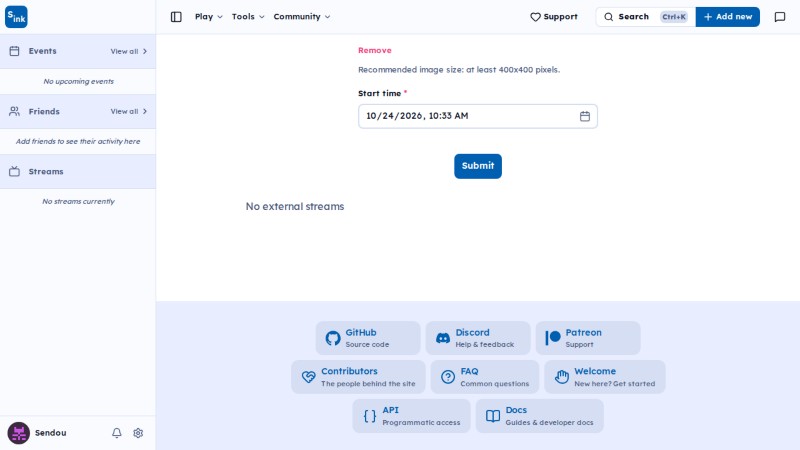Open the Tools menu
The height and width of the screenshot is (450, 800).
pos(248,17)
